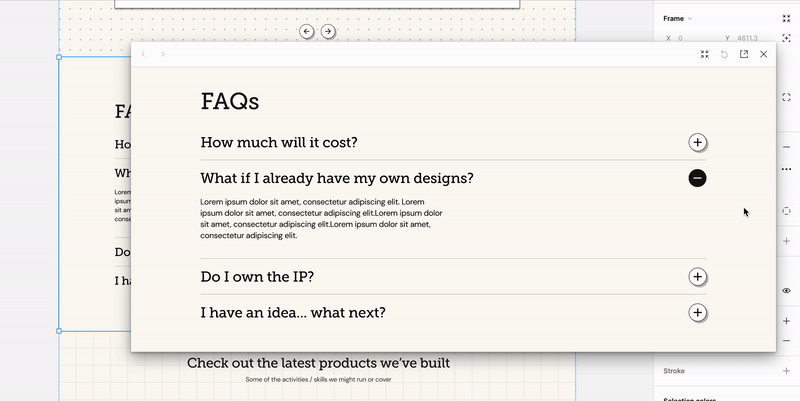This screenshot has width=800, height=401.
Task: Collapse the 'What if I already have my own designs?' answer
Action: [697, 178]
